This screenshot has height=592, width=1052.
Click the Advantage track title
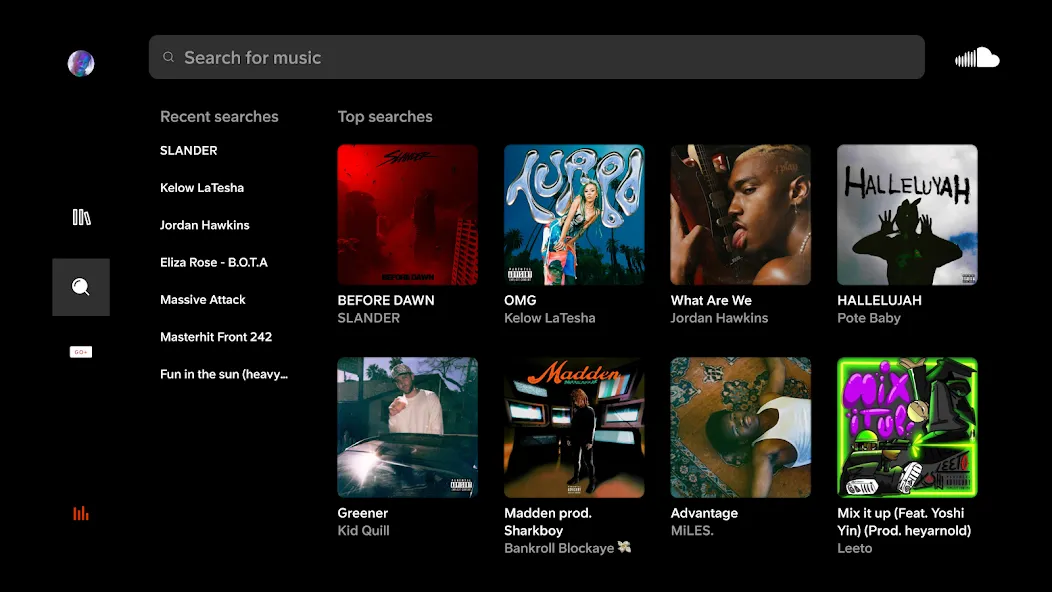point(704,513)
